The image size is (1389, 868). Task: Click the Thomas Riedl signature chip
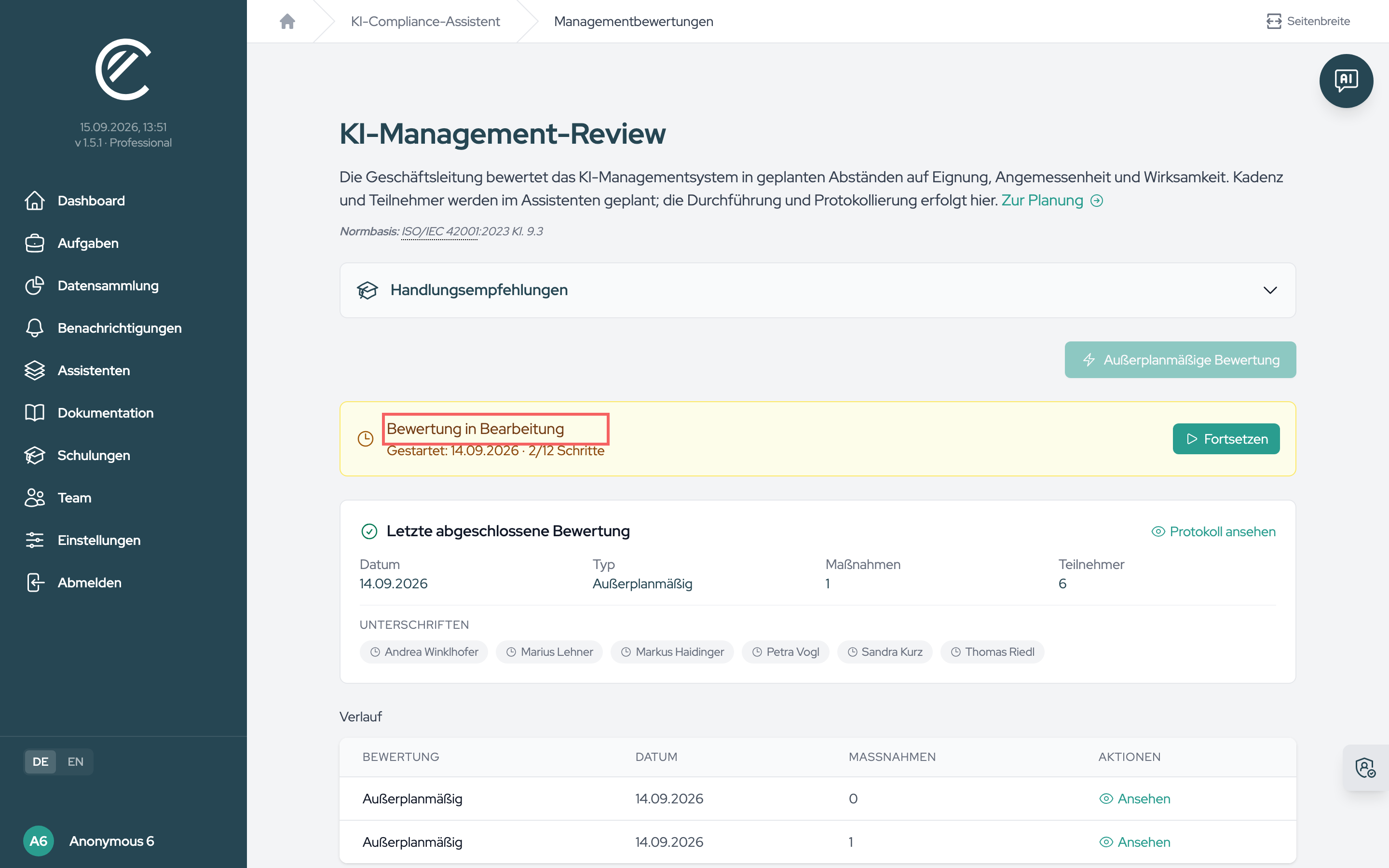(992, 651)
